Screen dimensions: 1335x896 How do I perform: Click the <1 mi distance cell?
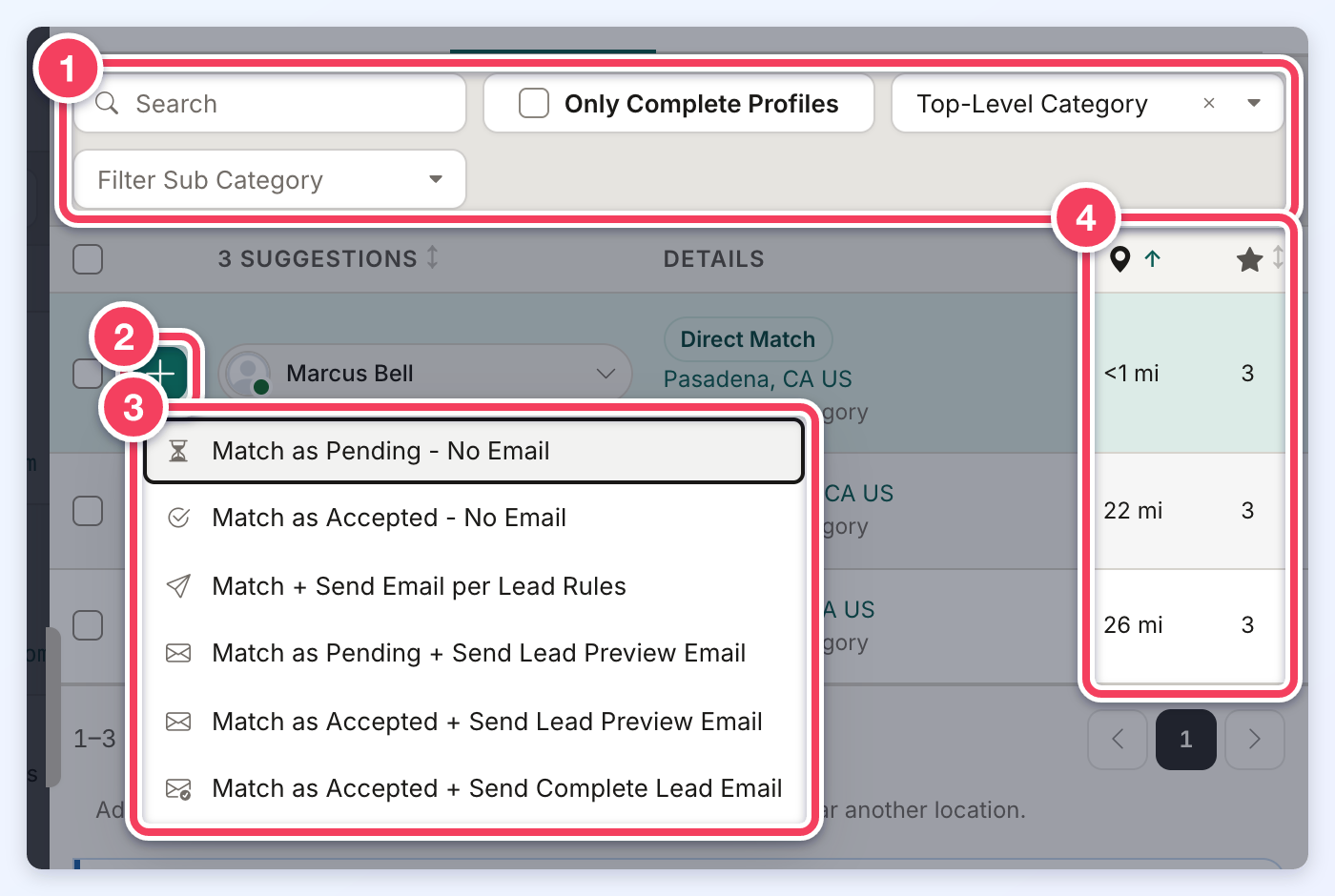tap(1132, 374)
